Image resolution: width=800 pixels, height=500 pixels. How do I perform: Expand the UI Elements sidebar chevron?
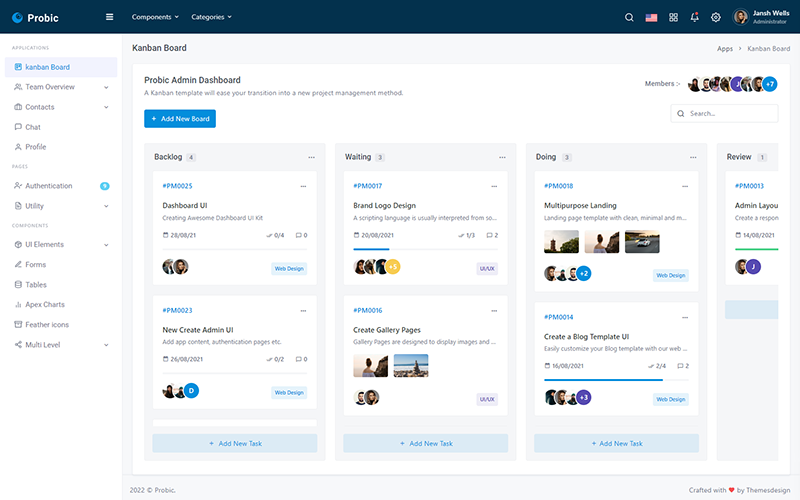(x=106, y=245)
